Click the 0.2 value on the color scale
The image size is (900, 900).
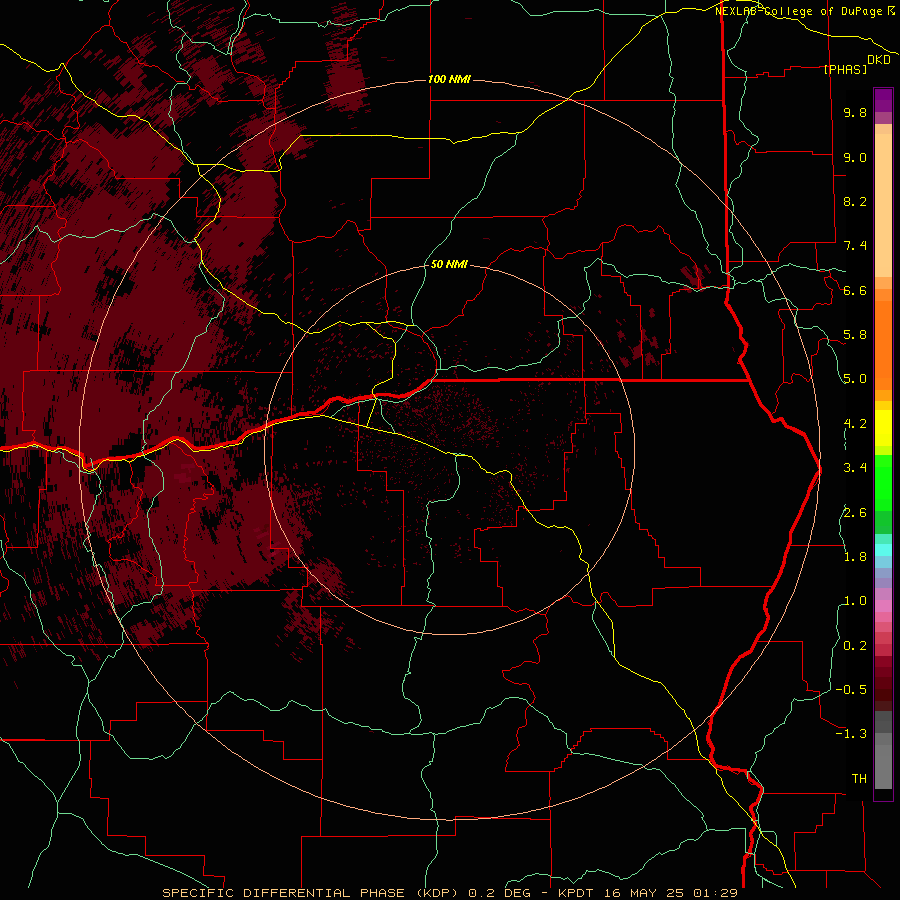pos(855,646)
